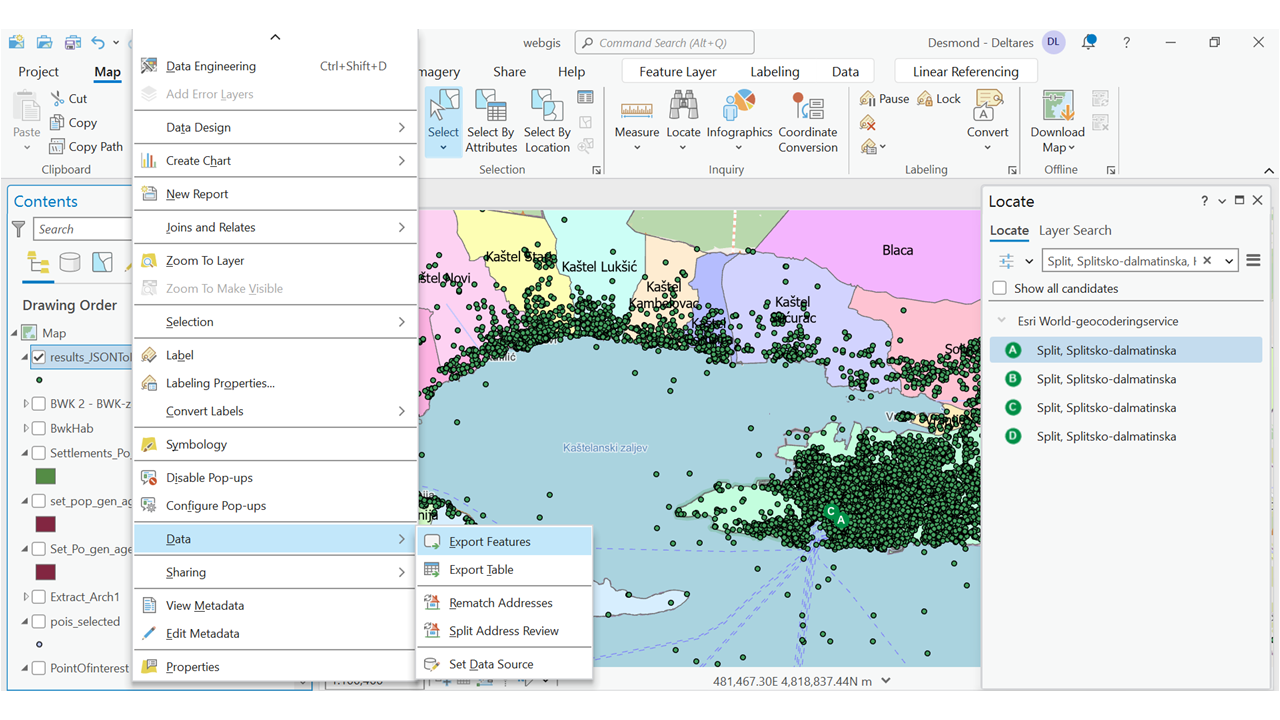Open attribute table icon in Selection group

[585, 97]
